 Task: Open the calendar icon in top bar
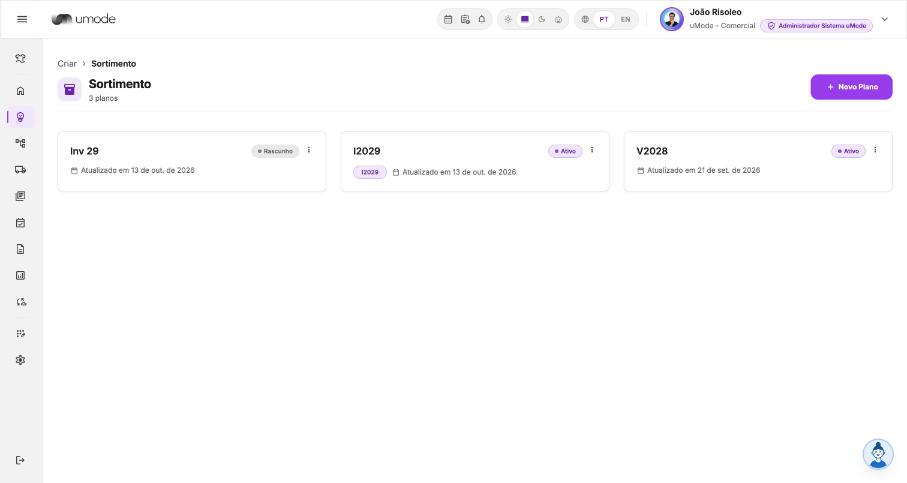[448, 19]
